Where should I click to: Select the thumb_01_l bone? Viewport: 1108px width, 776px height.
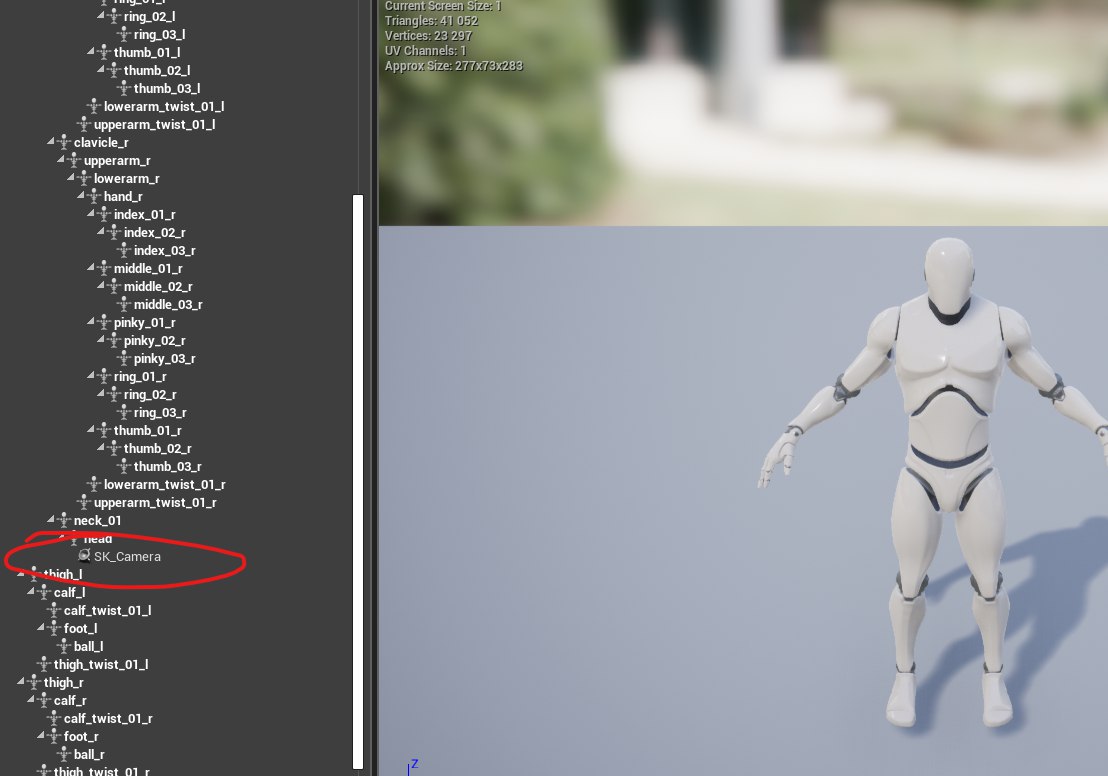(147, 52)
